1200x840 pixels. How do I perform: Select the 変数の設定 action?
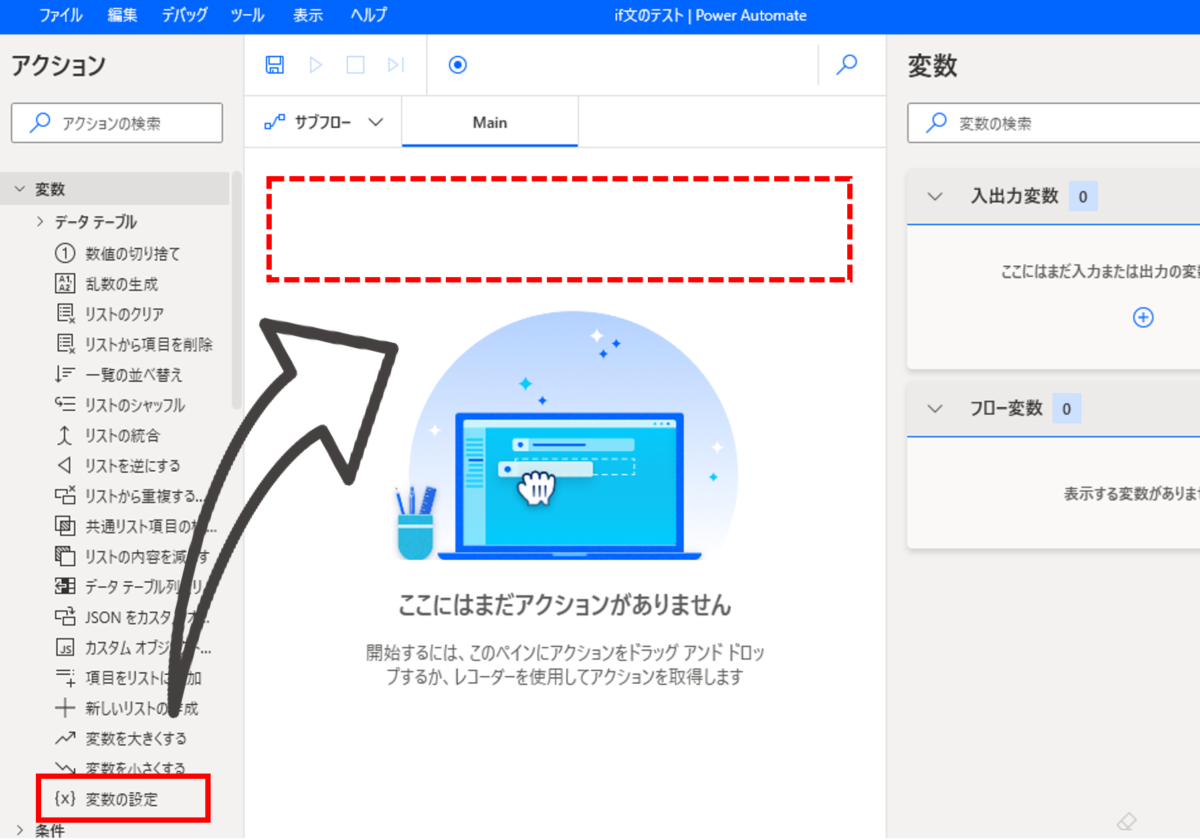[x=120, y=799]
